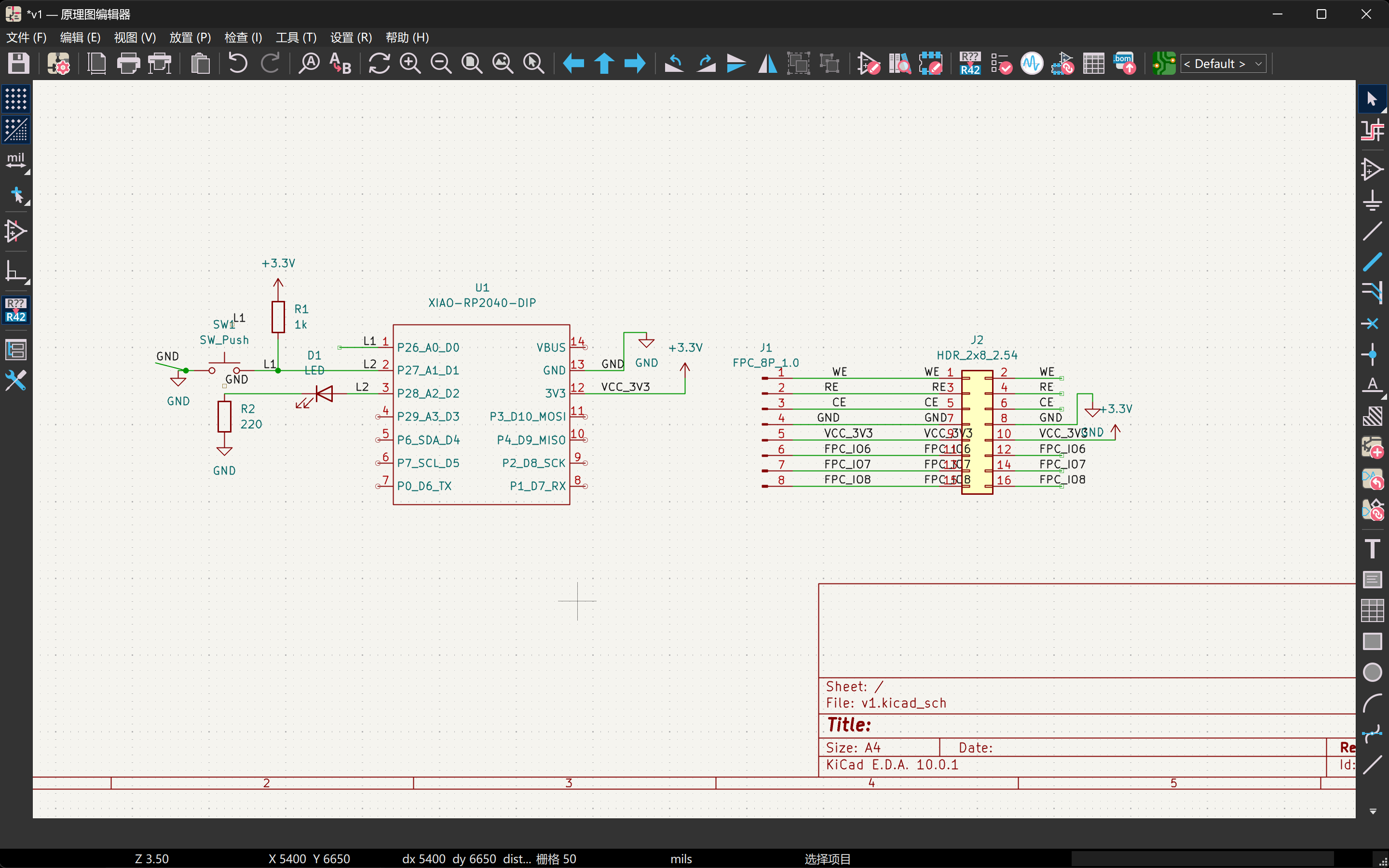Toggle grid overrides button

point(15,130)
